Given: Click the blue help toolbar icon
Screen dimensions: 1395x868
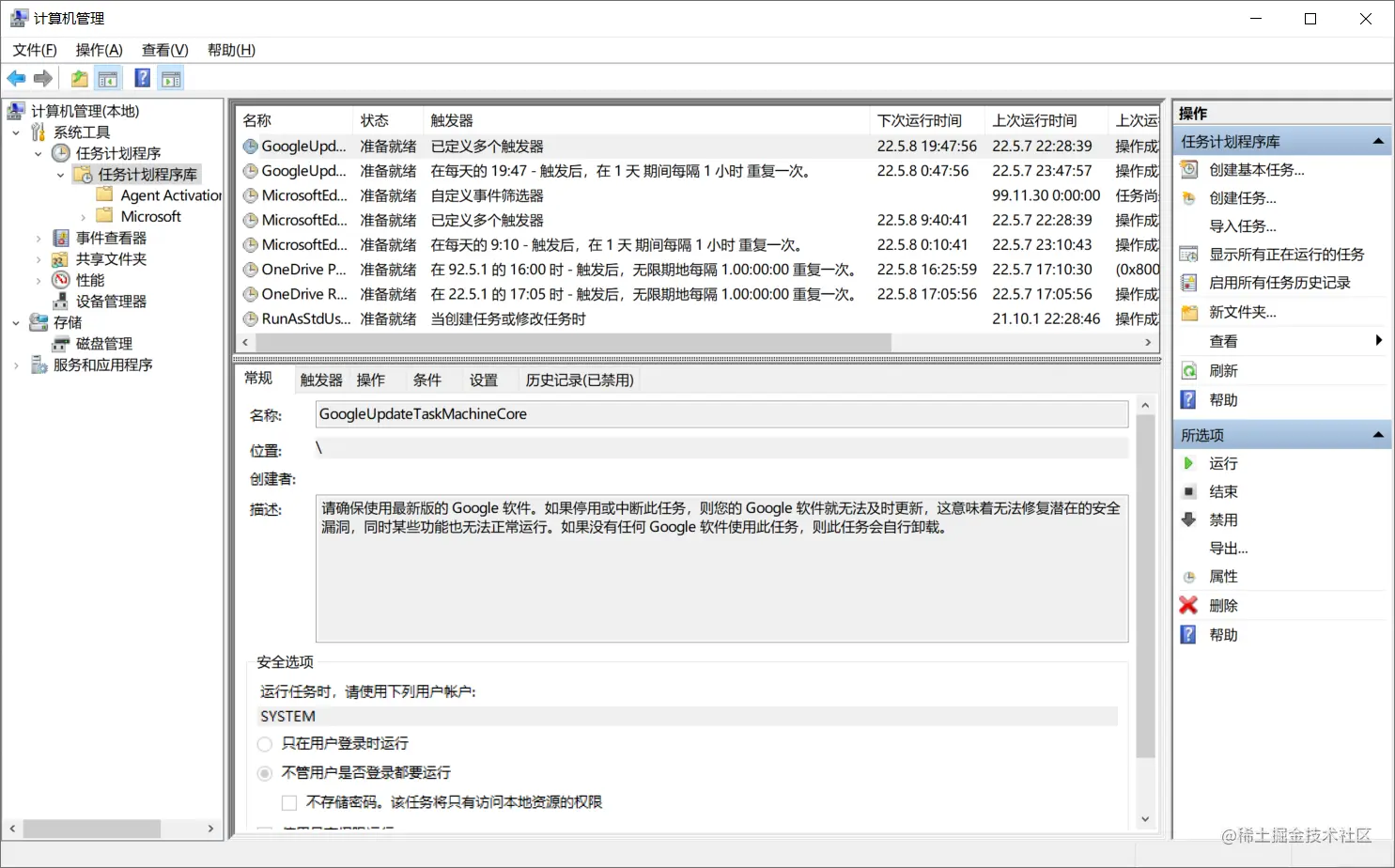Looking at the screenshot, I should click(143, 79).
